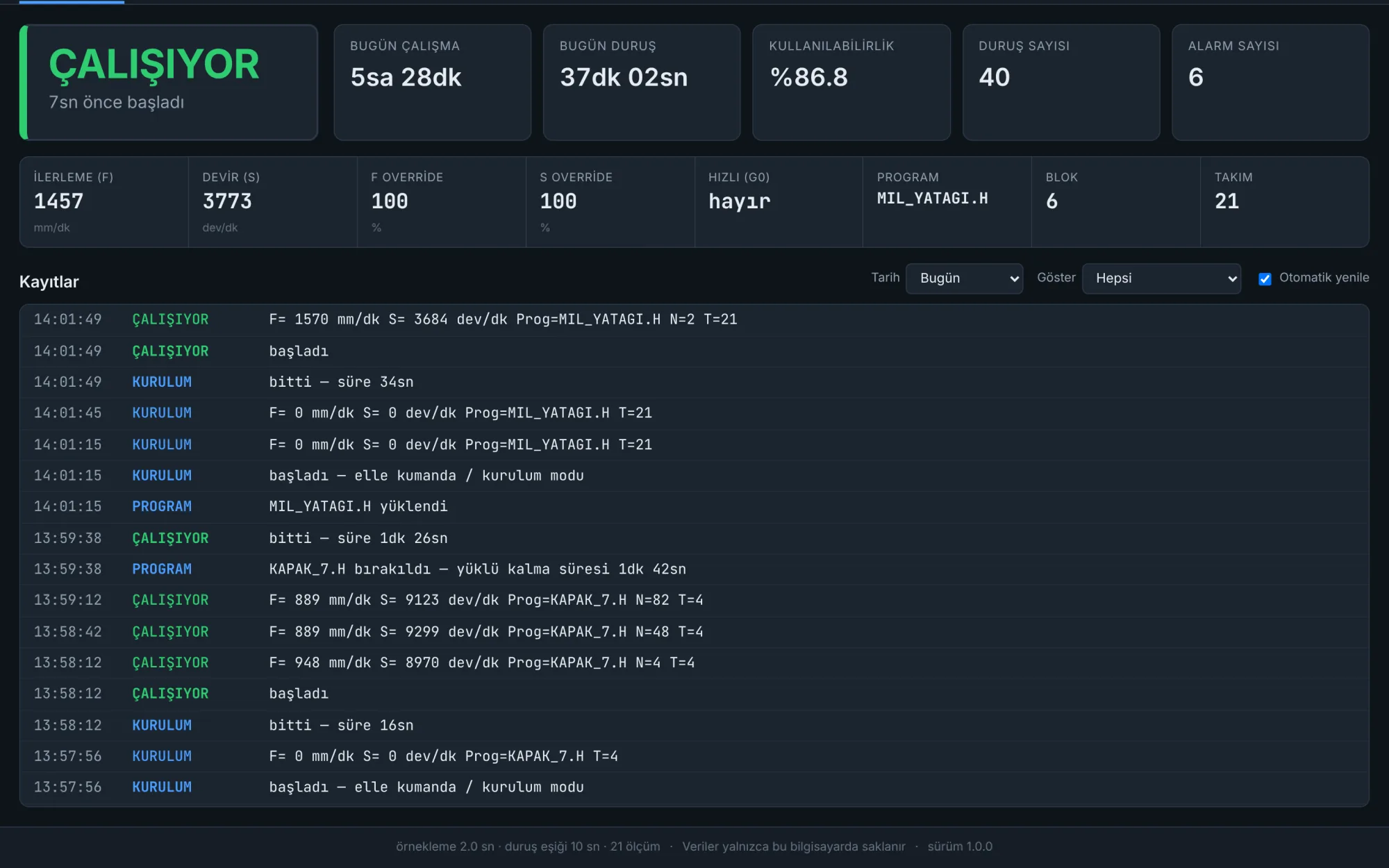Image resolution: width=1389 pixels, height=868 pixels.
Task: Click the Kayıtlar heading
Action: click(49, 282)
